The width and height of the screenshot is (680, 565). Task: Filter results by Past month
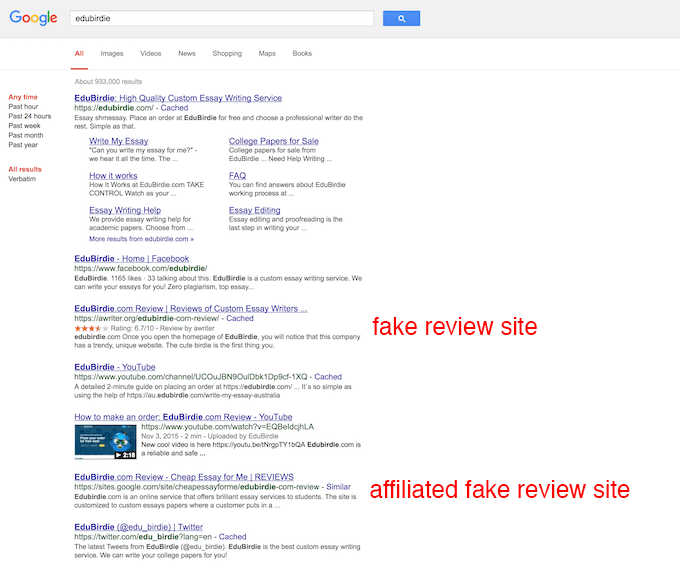[x=26, y=135]
